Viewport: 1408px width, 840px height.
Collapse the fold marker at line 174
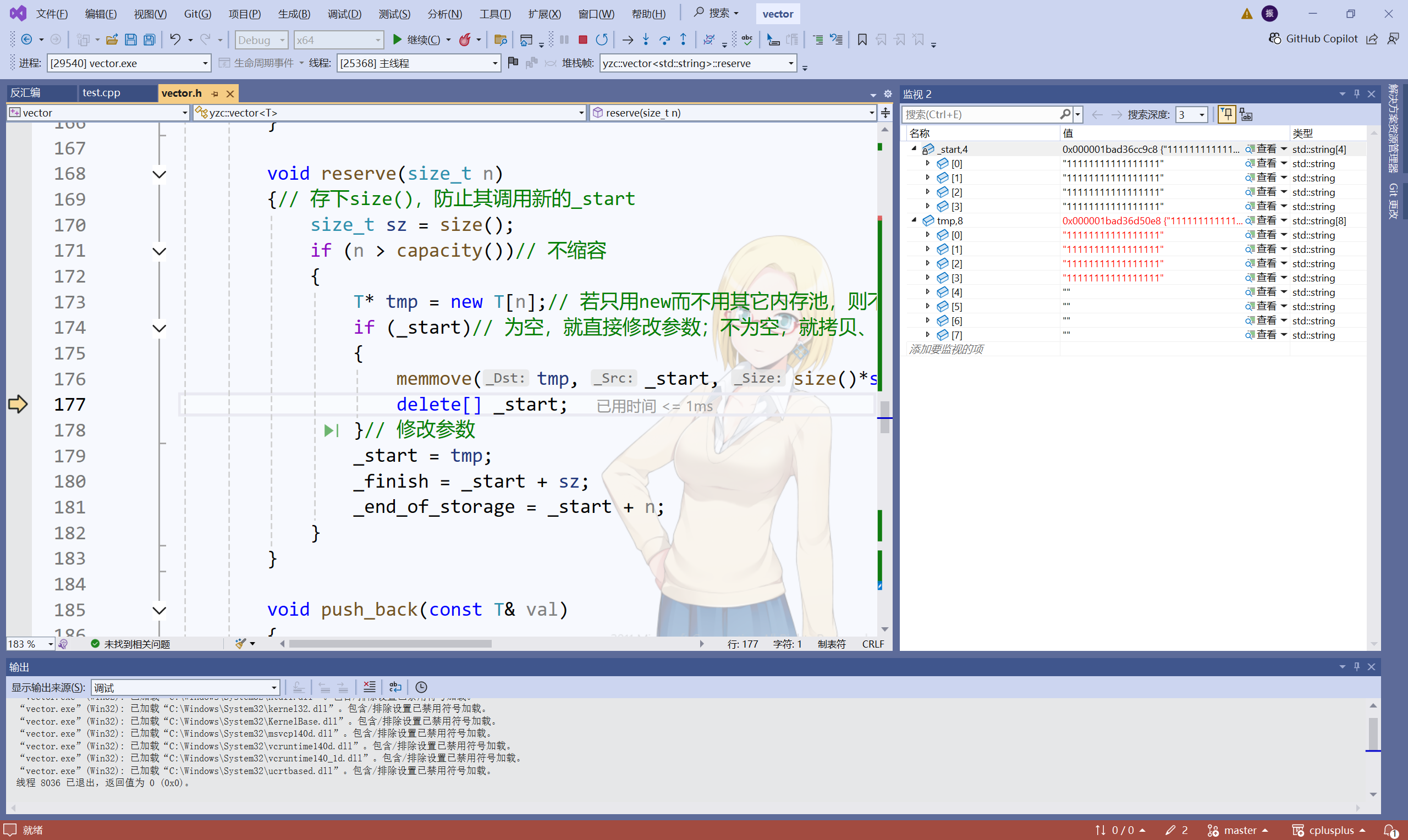point(159,328)
